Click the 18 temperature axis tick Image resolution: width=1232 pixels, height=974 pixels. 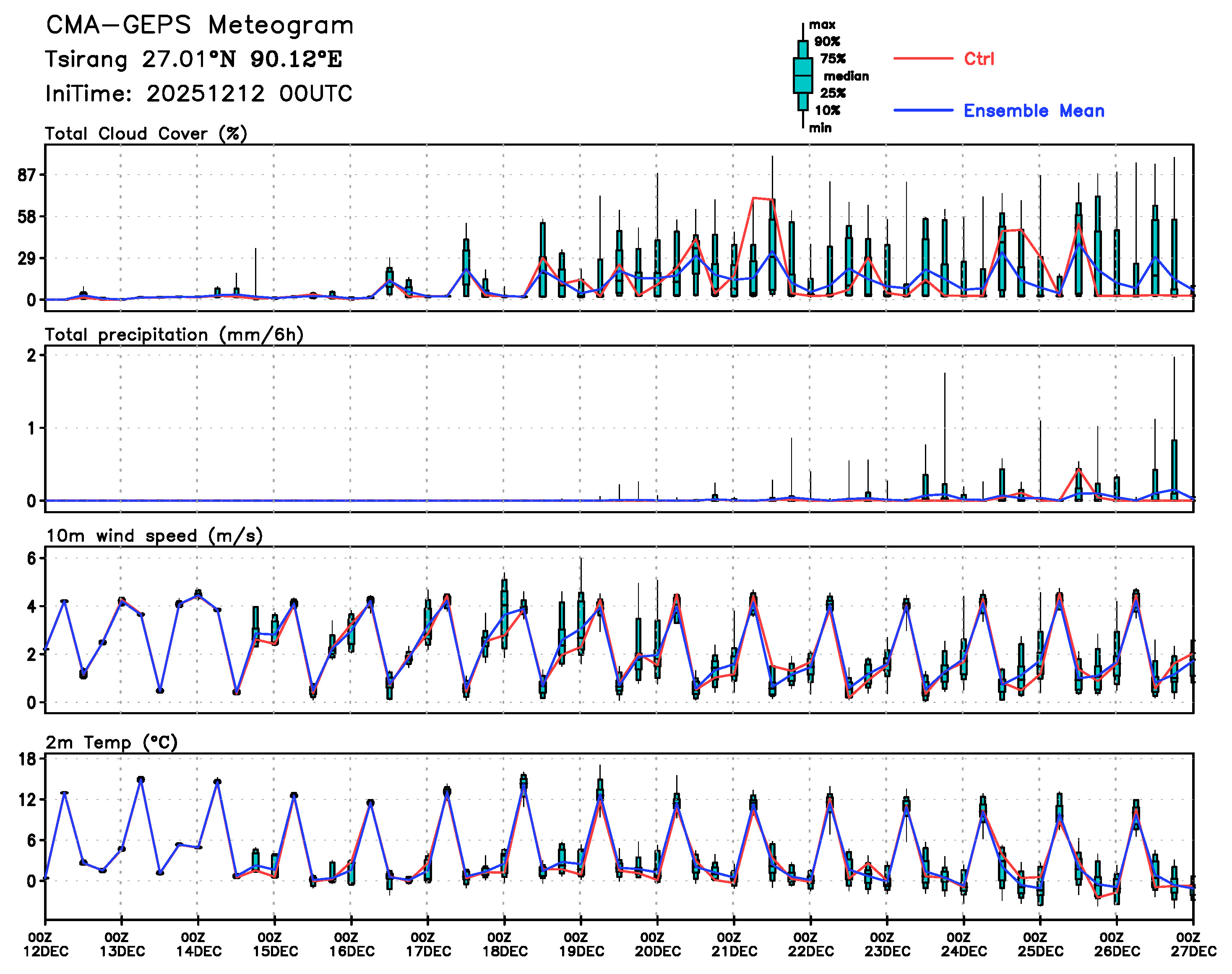click(x=27, y=759)
